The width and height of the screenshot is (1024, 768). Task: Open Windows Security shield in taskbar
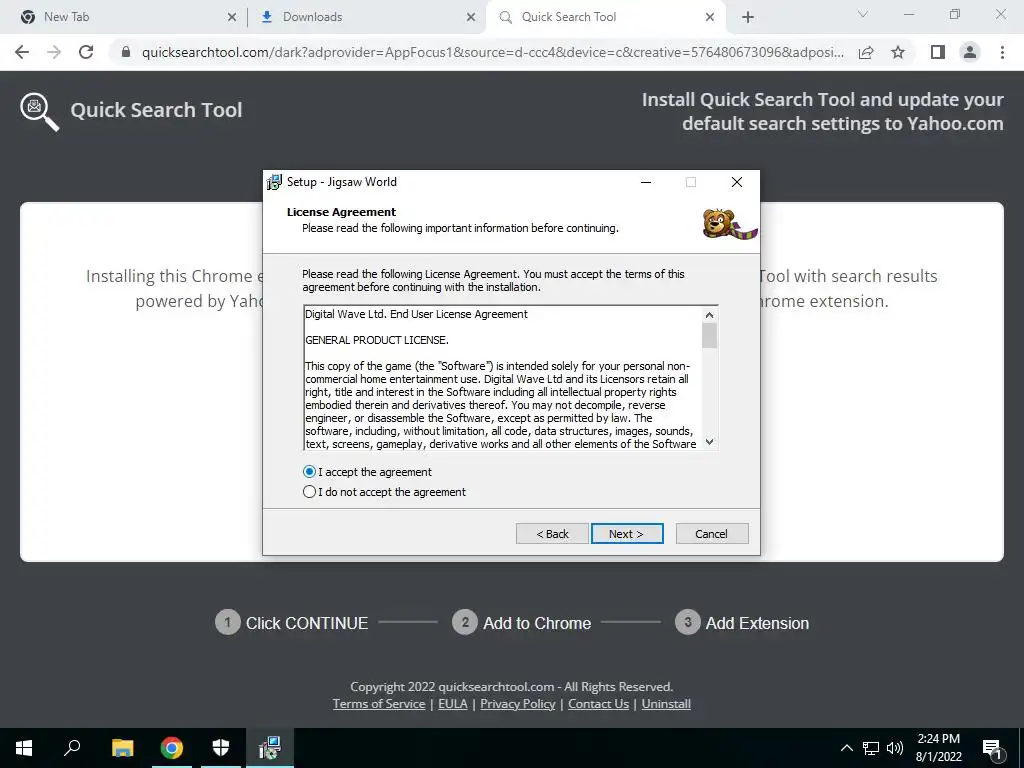click(x=221, y=748)
